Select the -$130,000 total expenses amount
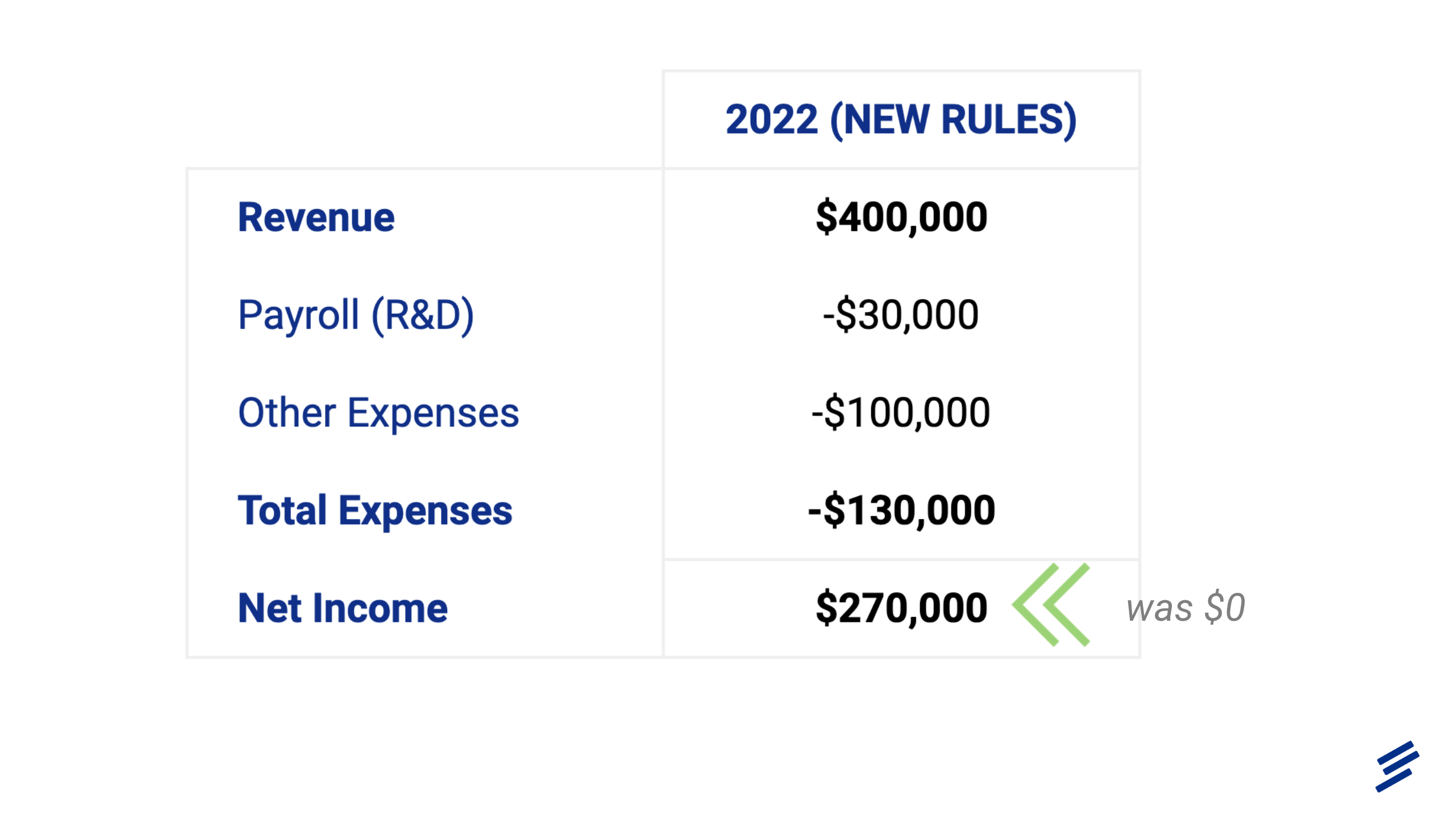This screenshot has height=814, width=1456. coord(901,510)
